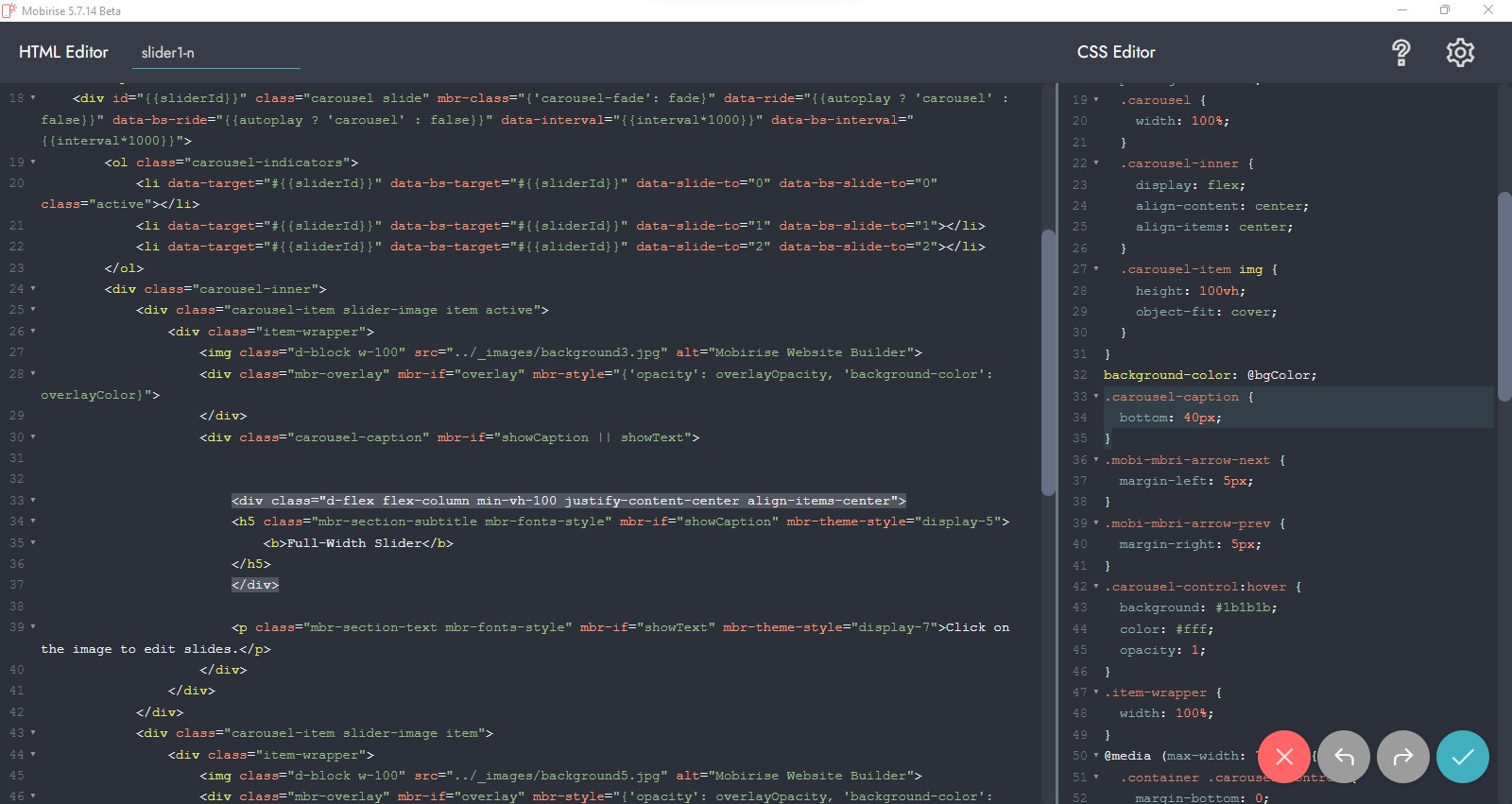
Task: Collapse the .carousel-caption rule at CSS line 33
Action: point(1096,397)
